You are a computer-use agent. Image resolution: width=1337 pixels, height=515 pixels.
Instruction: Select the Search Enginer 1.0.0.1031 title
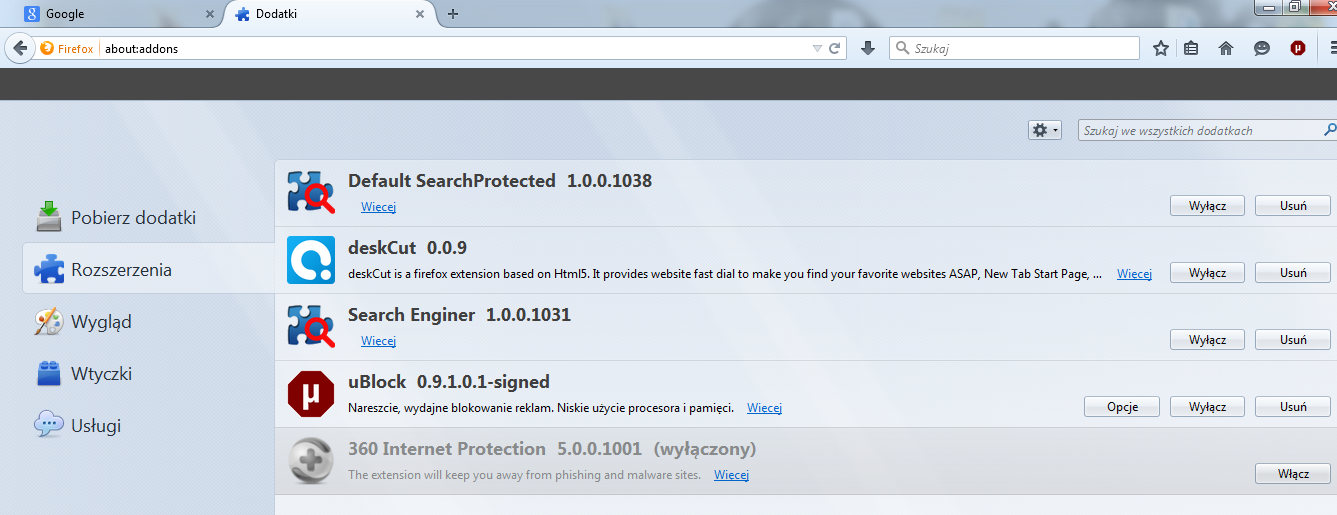click(x=459, y=315)
